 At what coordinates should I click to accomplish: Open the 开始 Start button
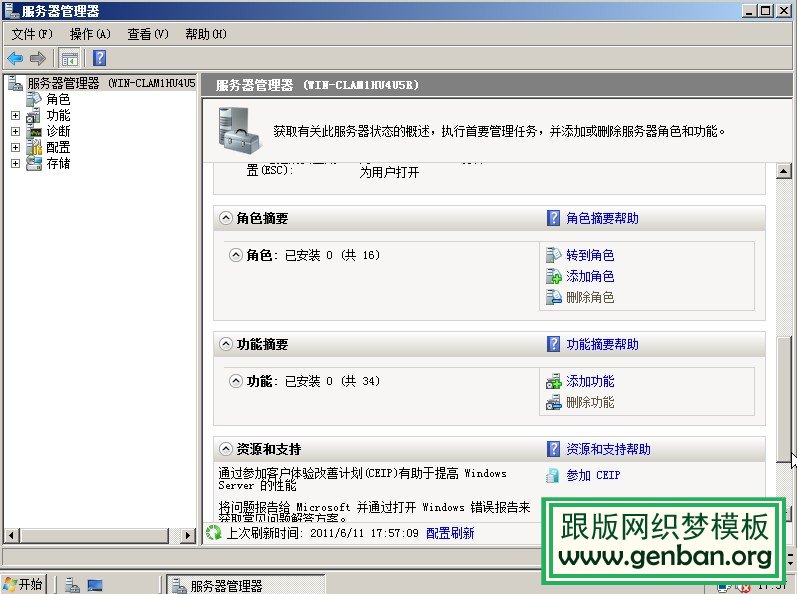(x=24, y=584)
